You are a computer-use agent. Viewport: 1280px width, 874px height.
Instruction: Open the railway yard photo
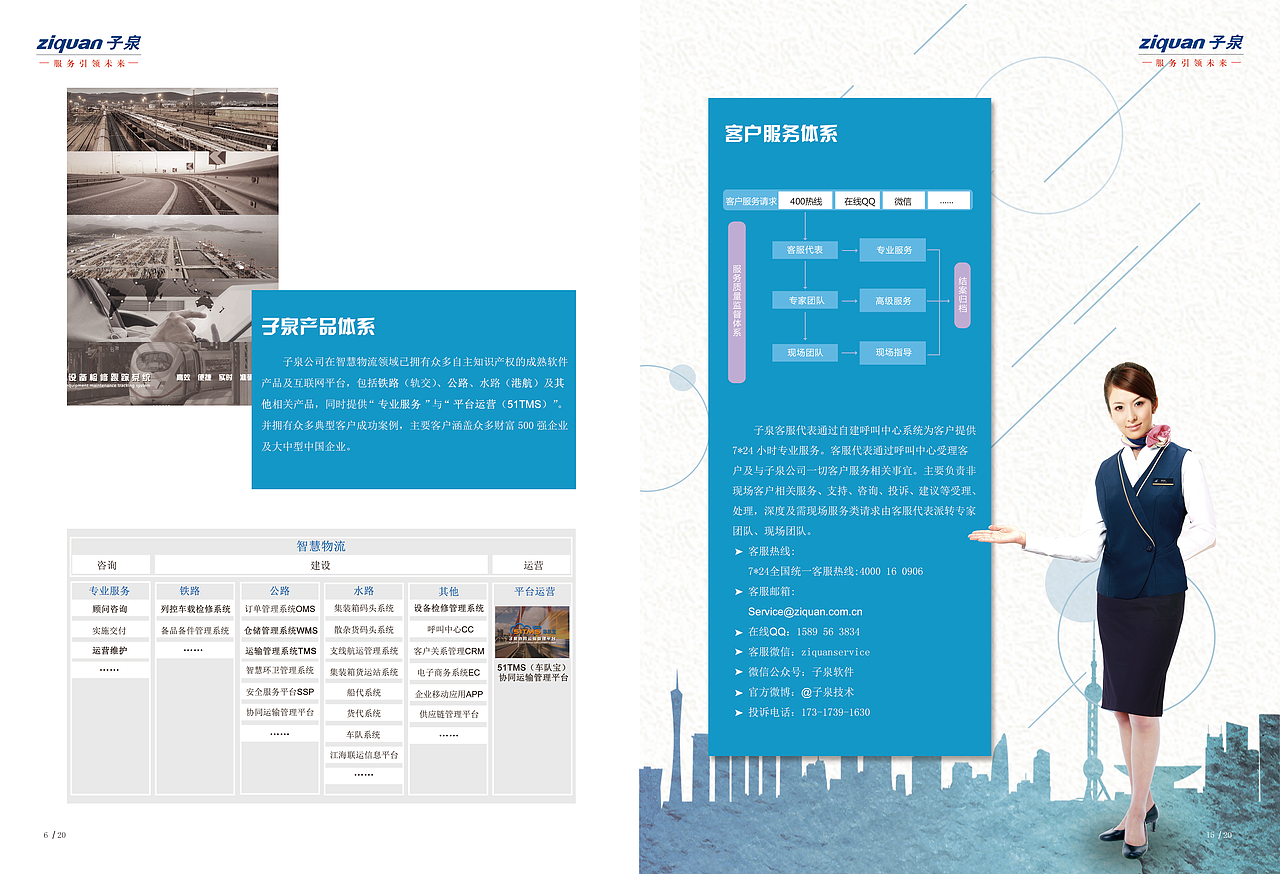tap(172, 120)
